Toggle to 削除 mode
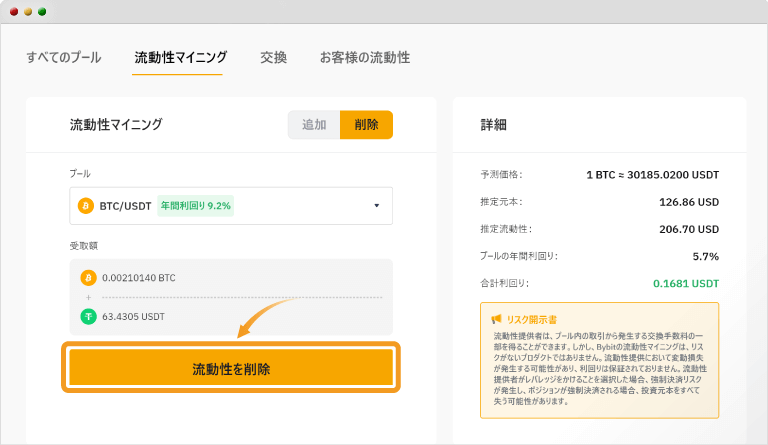768x445 pixels. [366, 125]
